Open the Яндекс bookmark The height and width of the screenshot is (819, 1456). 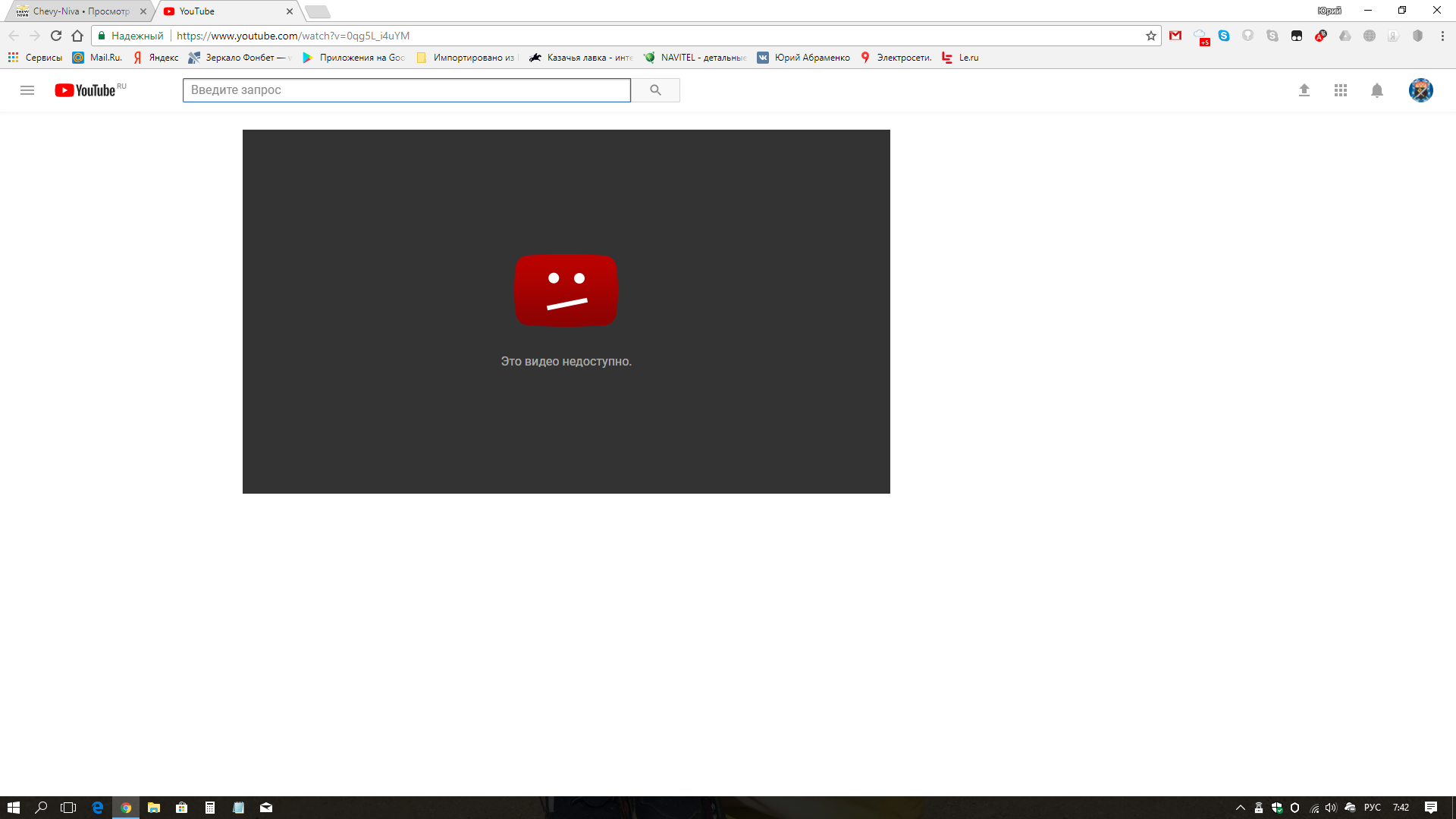(155, 58)
